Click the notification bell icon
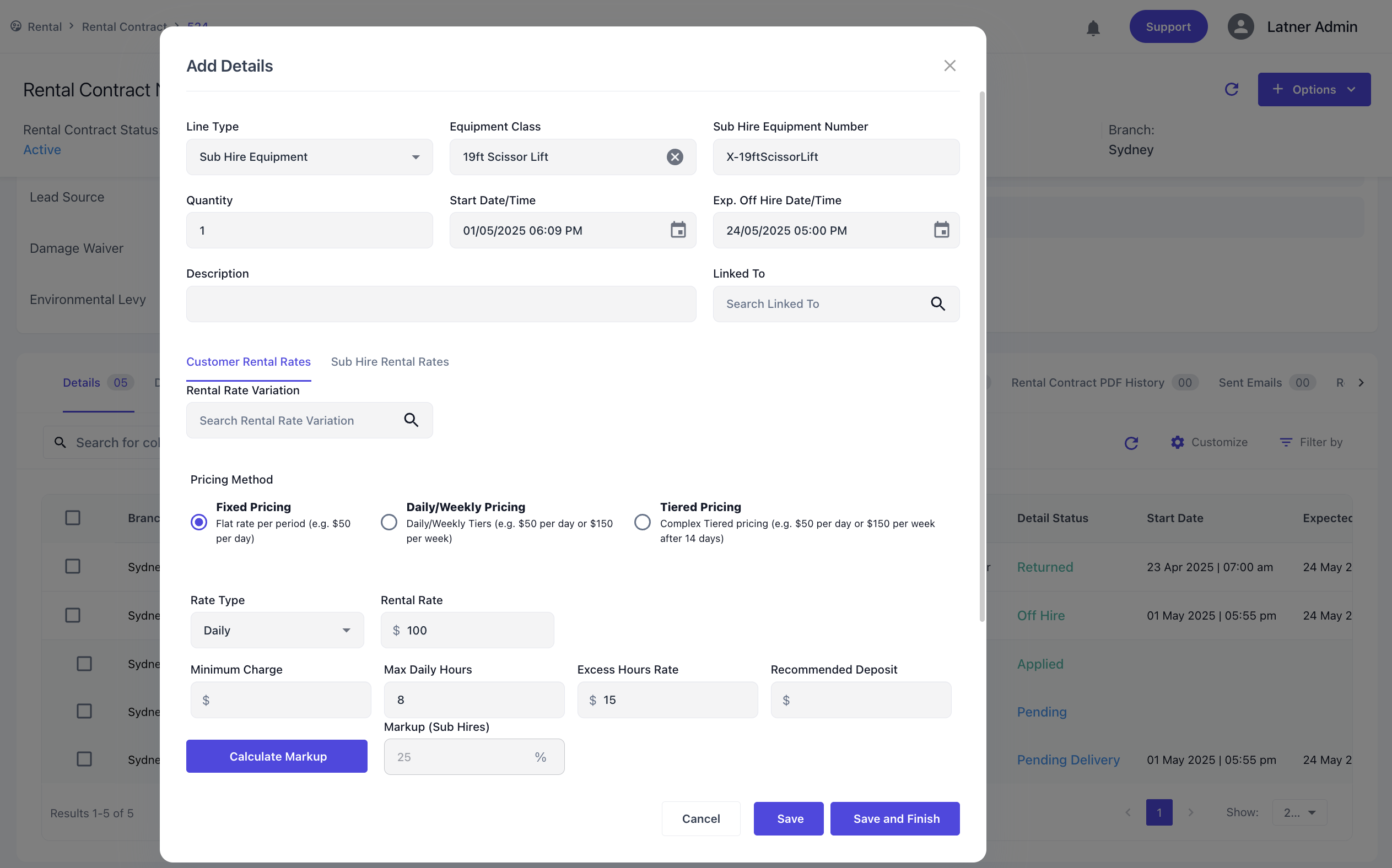This screenshot has width=1392, height=868. pos(1093,27)
